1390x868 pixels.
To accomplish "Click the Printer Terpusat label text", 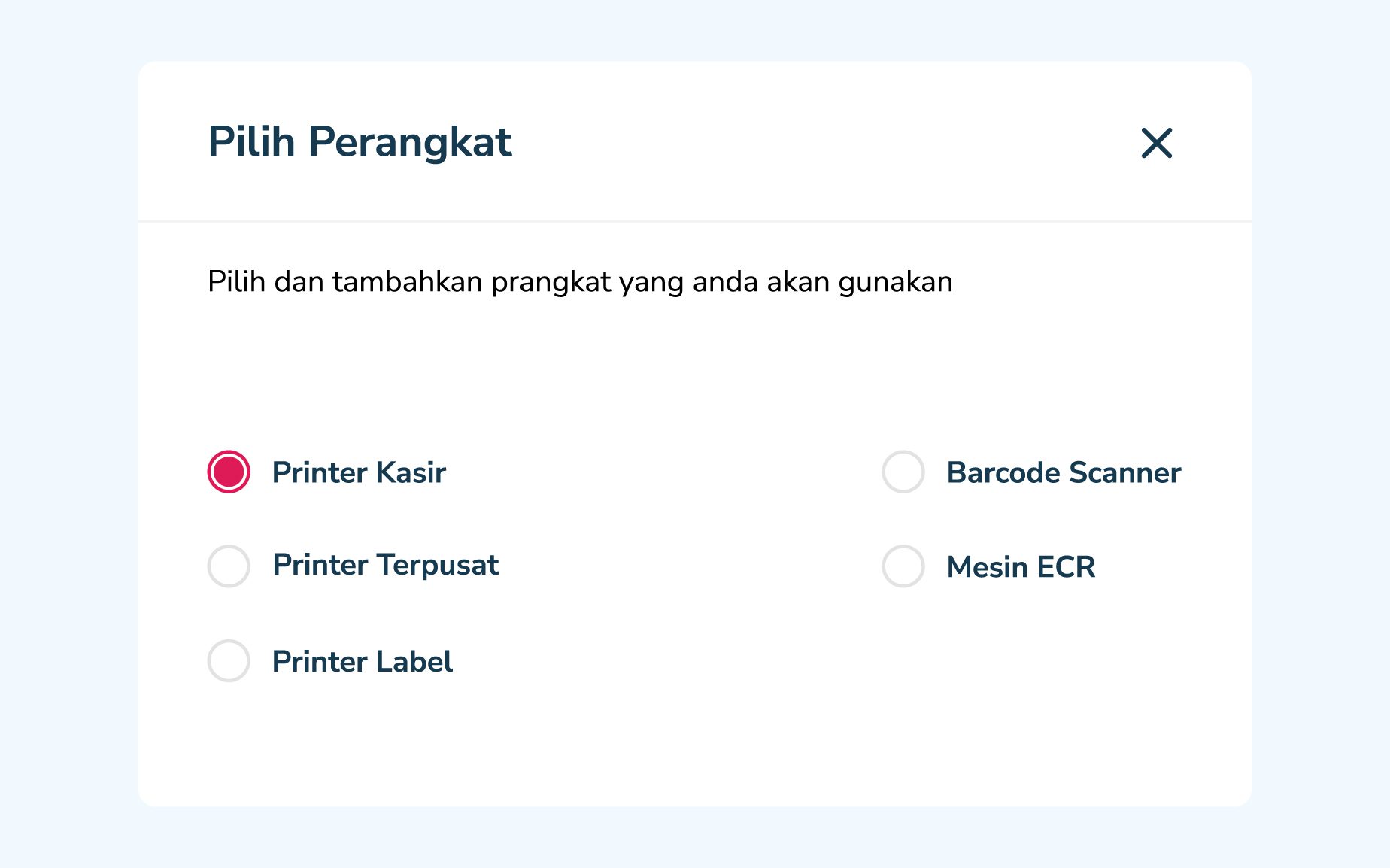I will 385,566.
